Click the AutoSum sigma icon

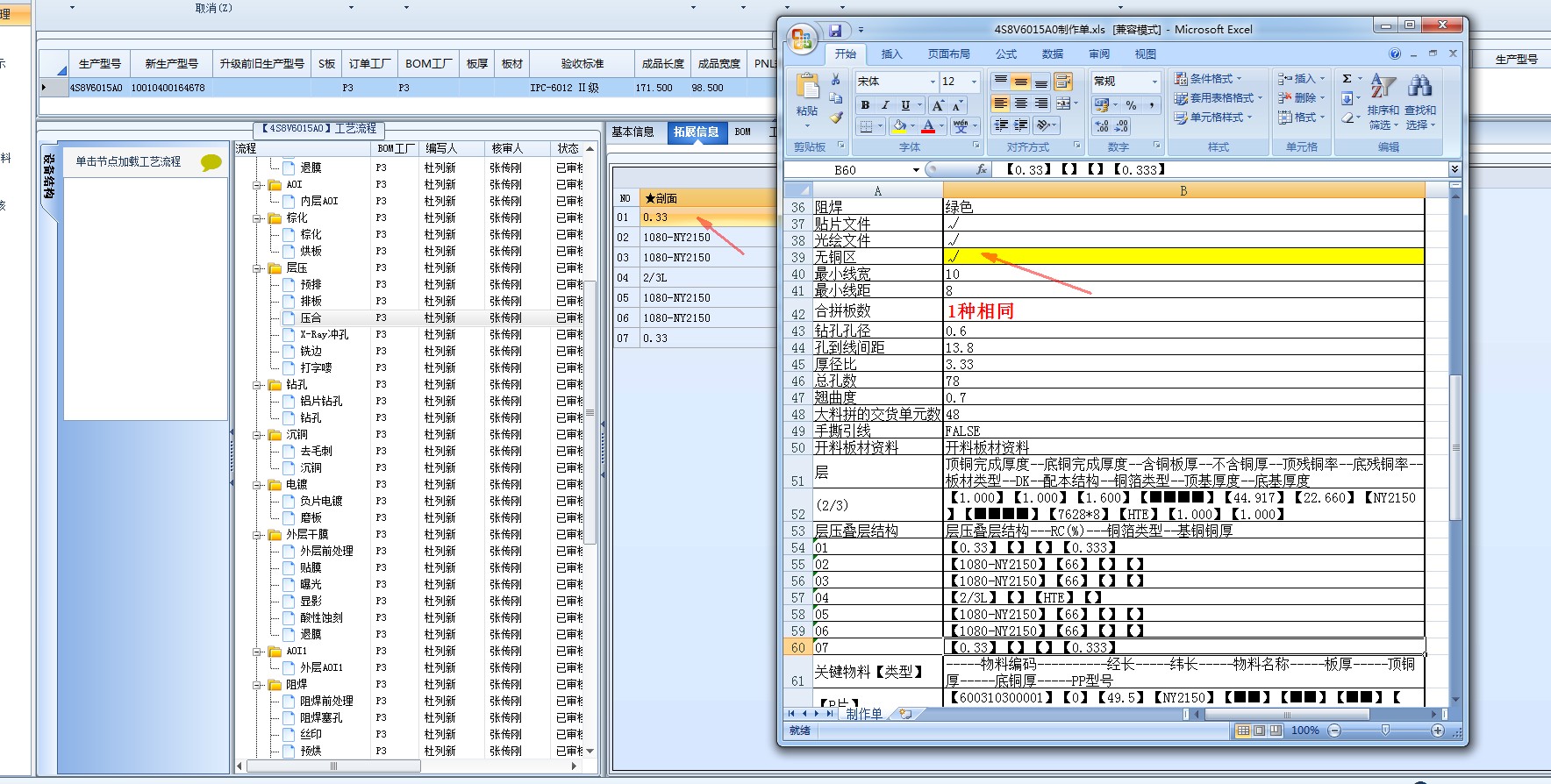pos(1347,79)
